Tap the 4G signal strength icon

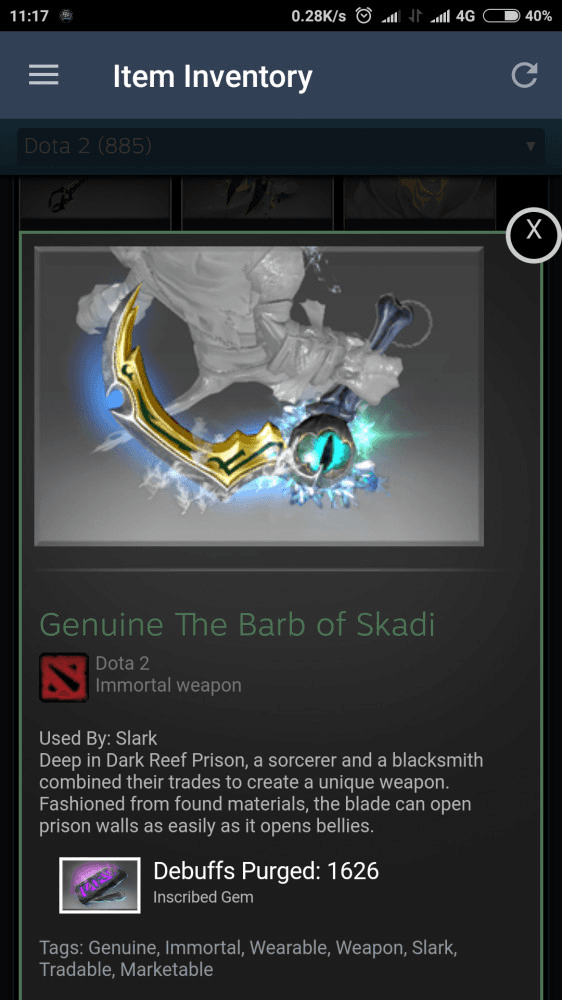click(452, 16)
